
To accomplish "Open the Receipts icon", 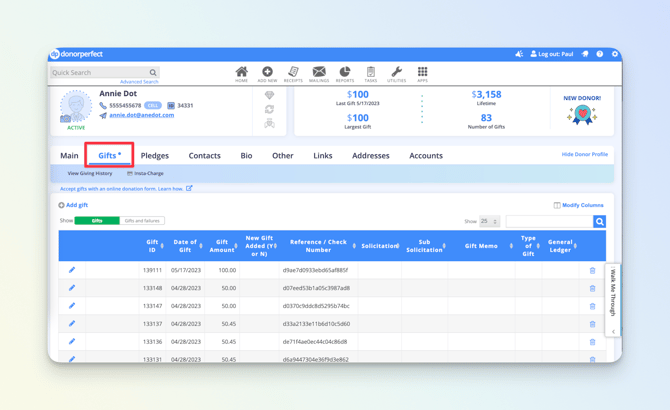I will point(293,72).
